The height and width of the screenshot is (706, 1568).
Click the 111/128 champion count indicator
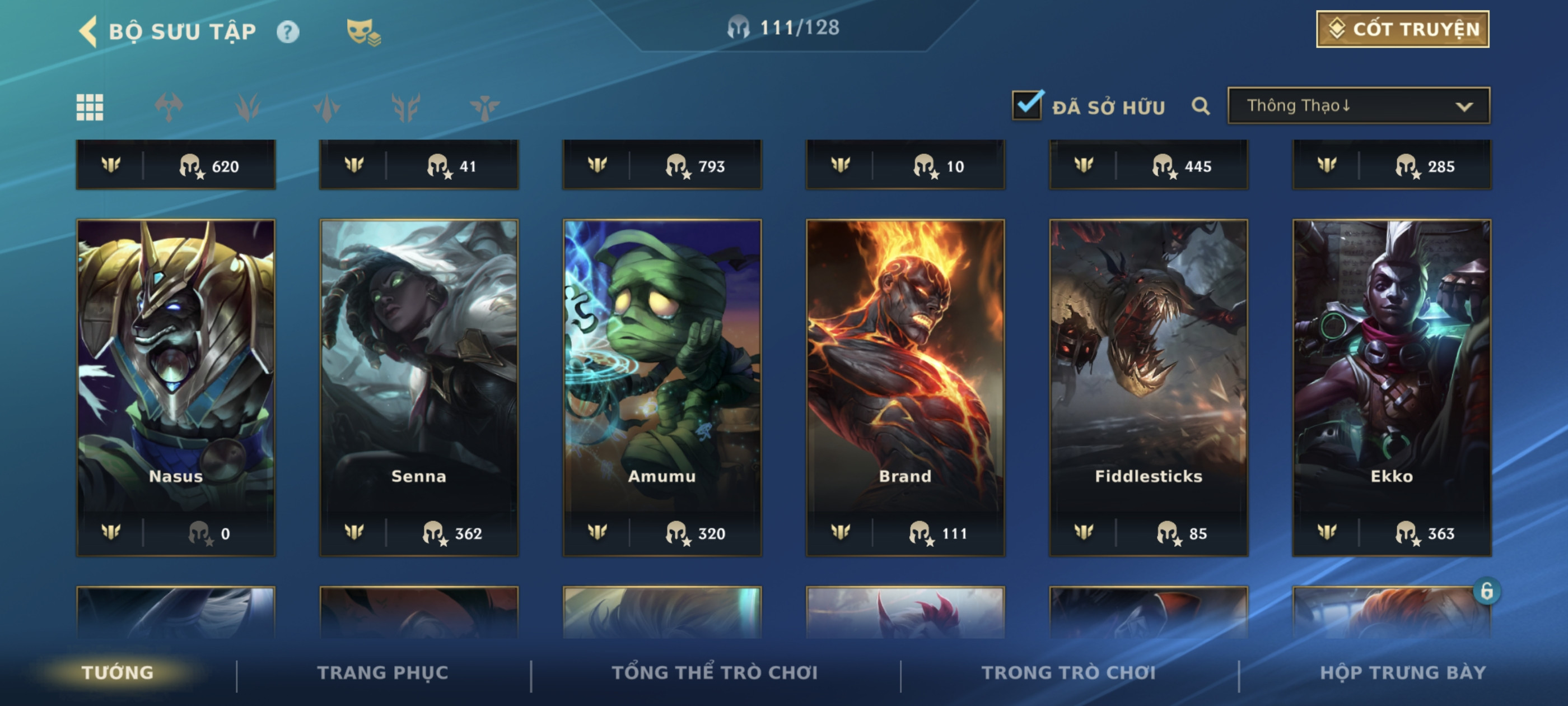[x=783, y=27]
